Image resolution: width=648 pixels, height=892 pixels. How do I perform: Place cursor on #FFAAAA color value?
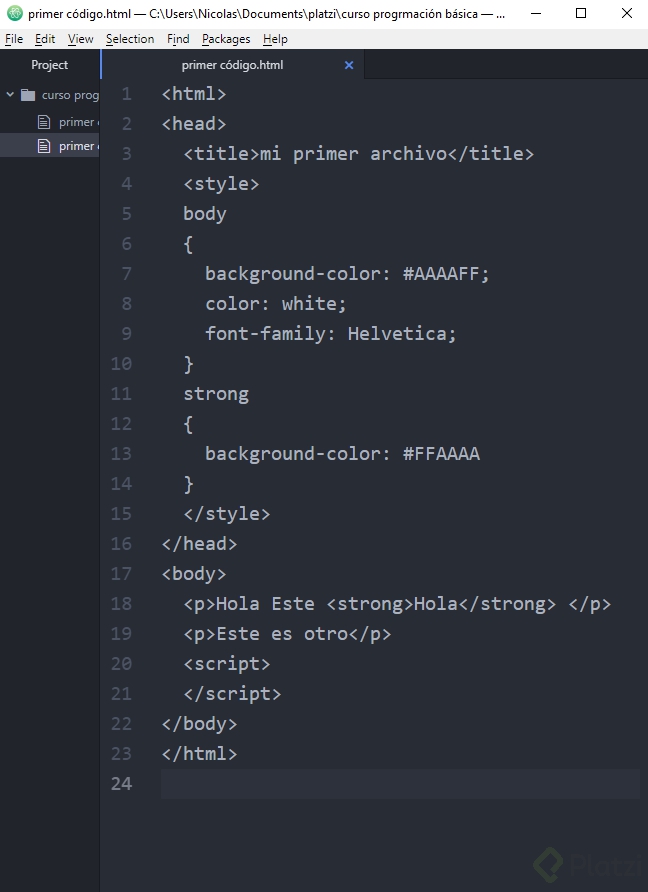click(441, 453)
